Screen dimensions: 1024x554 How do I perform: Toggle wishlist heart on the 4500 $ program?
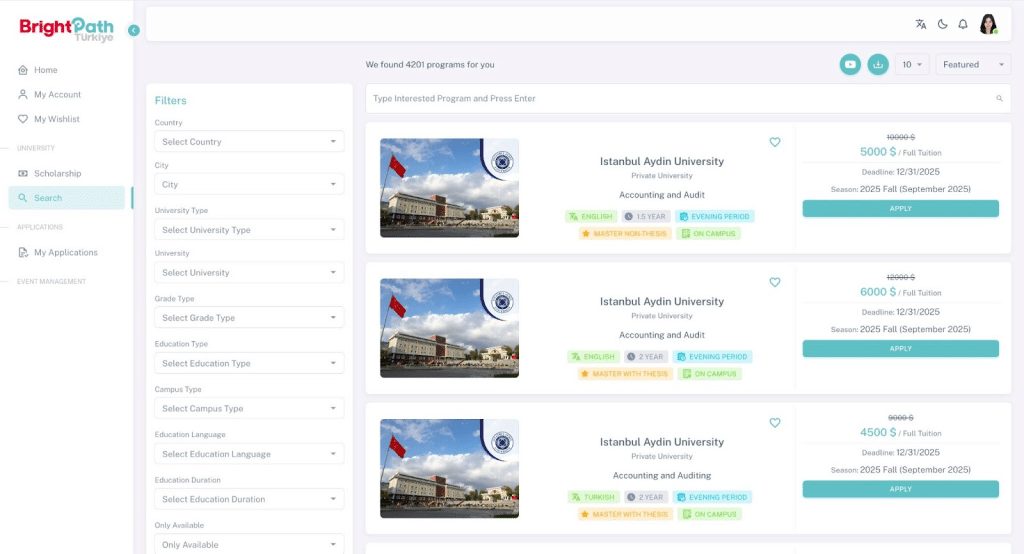pos(775,423)
